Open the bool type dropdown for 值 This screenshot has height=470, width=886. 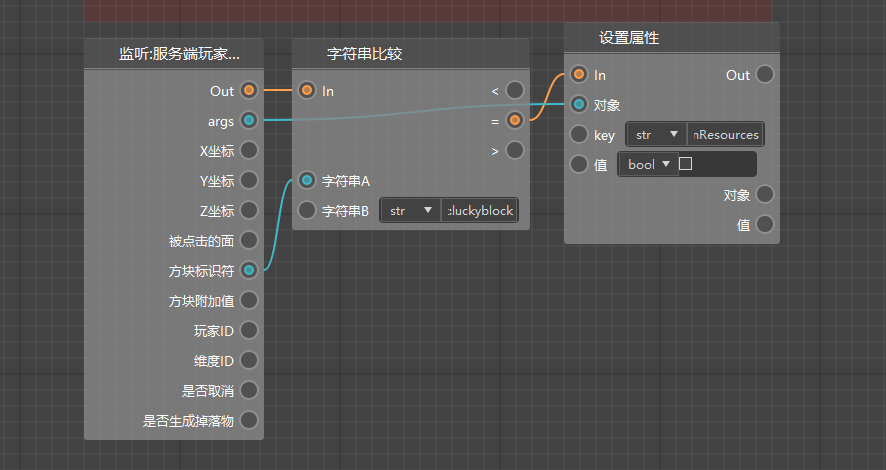pyautogui.click(x=648, y=164)
